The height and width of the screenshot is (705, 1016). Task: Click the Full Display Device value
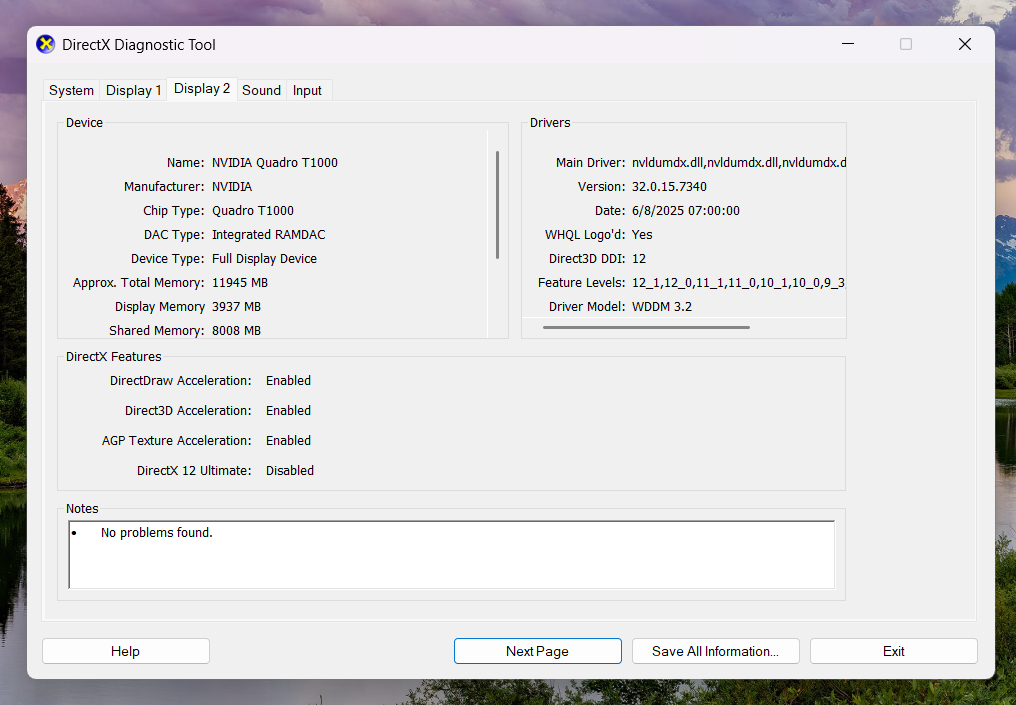tap(264, 259)
